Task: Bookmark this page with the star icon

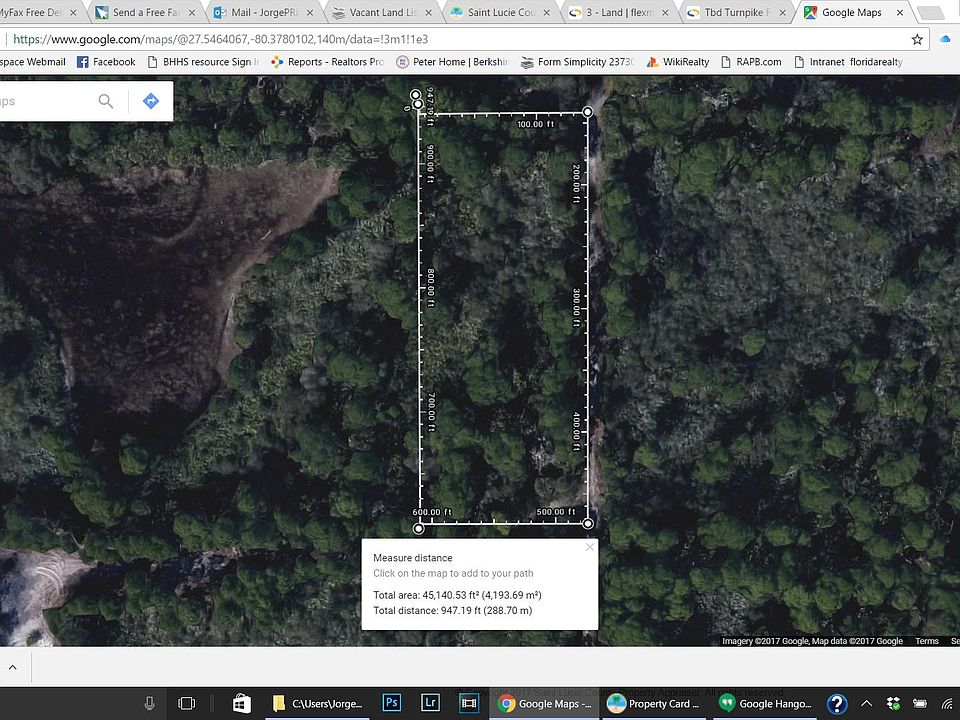Action: 917,39
